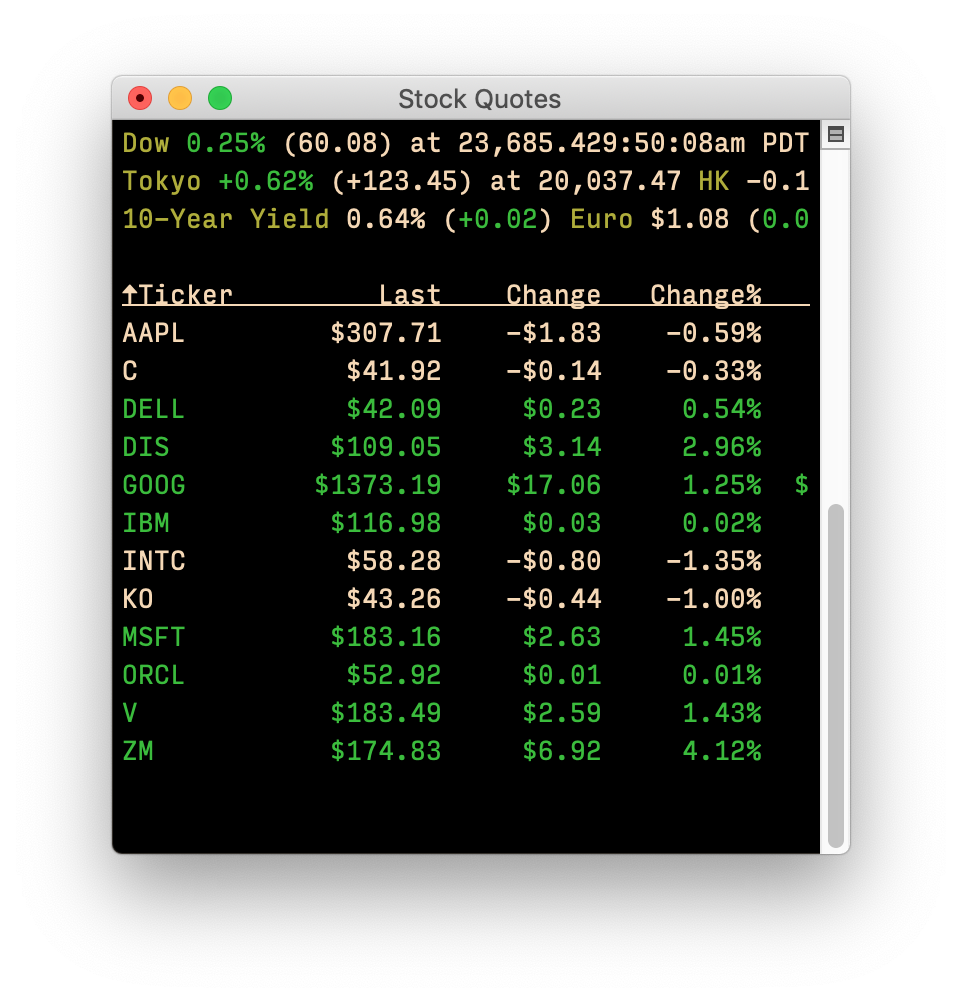962x1002 pixels.
Task: Click the HK label in header
Action: pyautogui.click(x=713, y=181)
